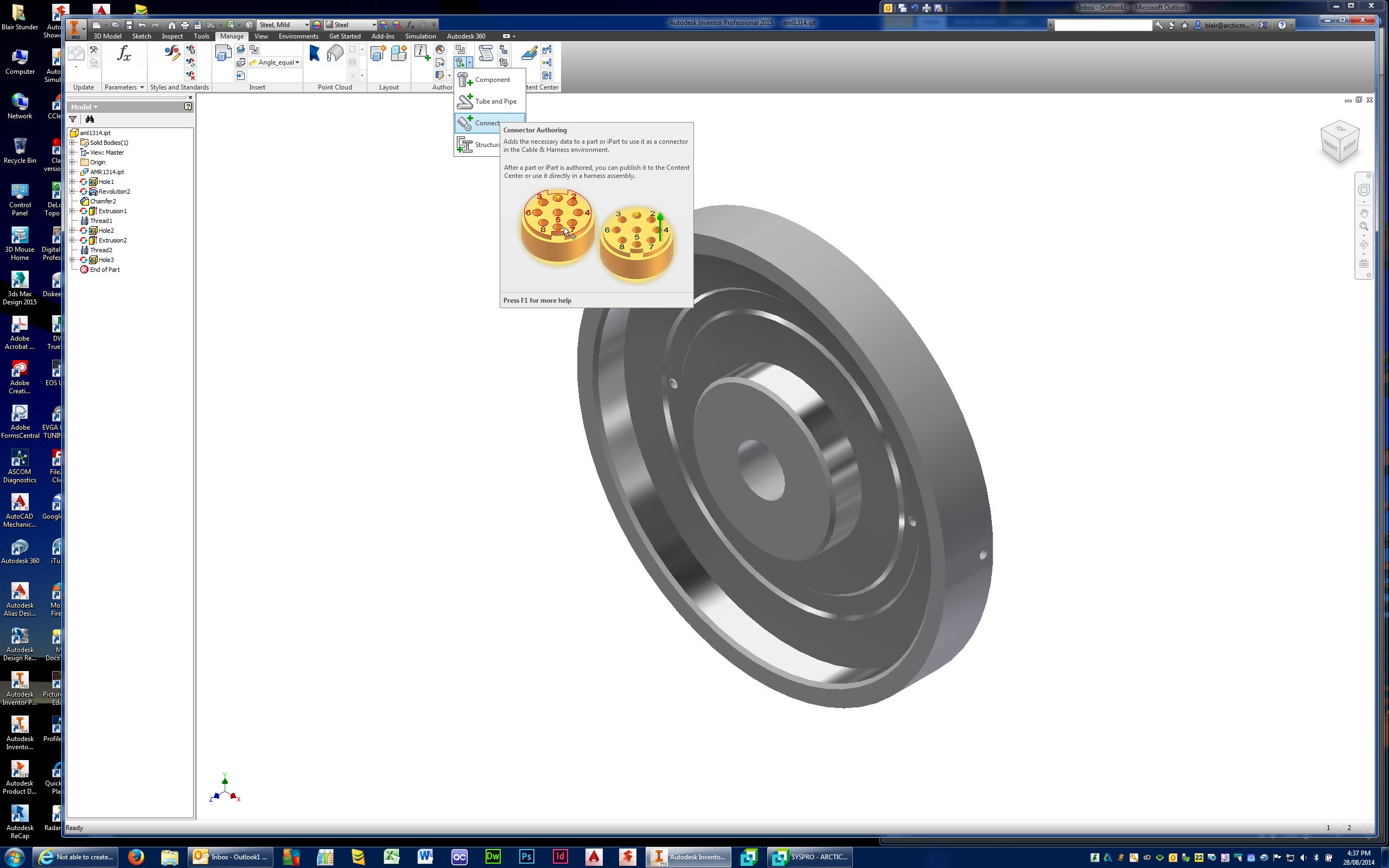This screenshot has width=1389, height=868.
Task: Expand the Hole1 feature node
Action: pyautogui.click(x=72, y=181)
